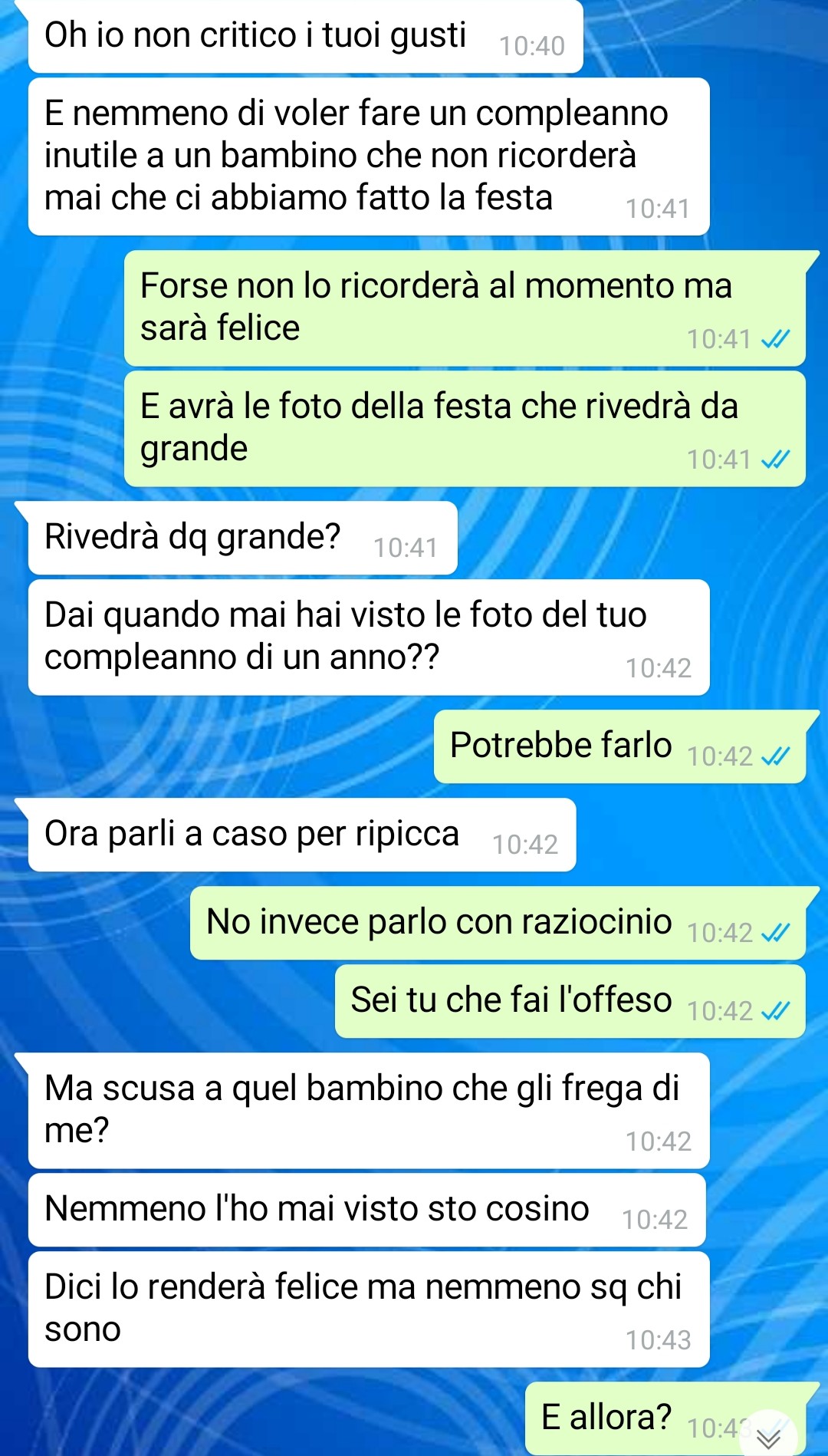Select 'Ora parli a caso per ripicca' message
This screenshot has width=828, height=1456.
[302, 835]
